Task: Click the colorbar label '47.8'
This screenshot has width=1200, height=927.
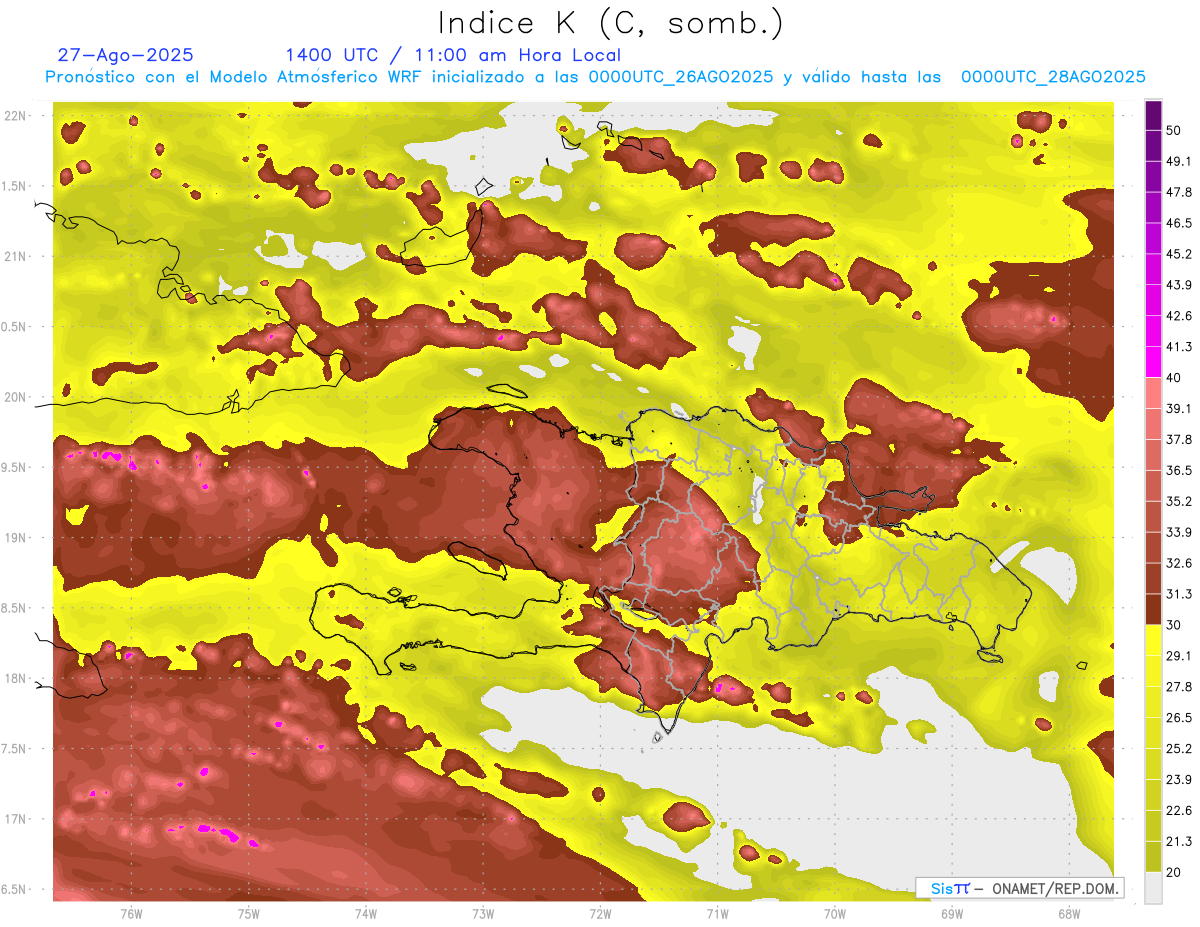Action: click(x=1179, y=192)
